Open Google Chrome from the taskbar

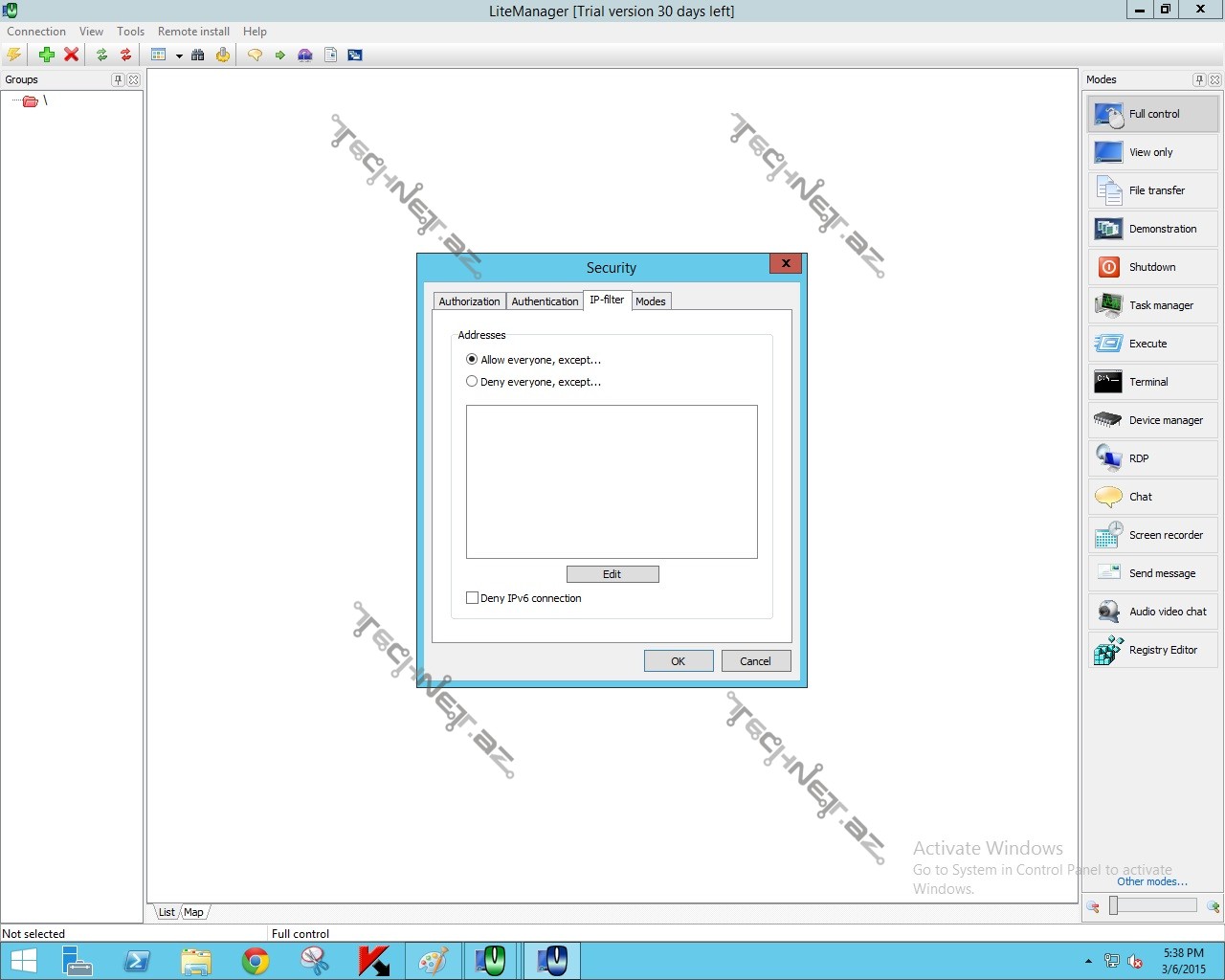tap(256, 961)
